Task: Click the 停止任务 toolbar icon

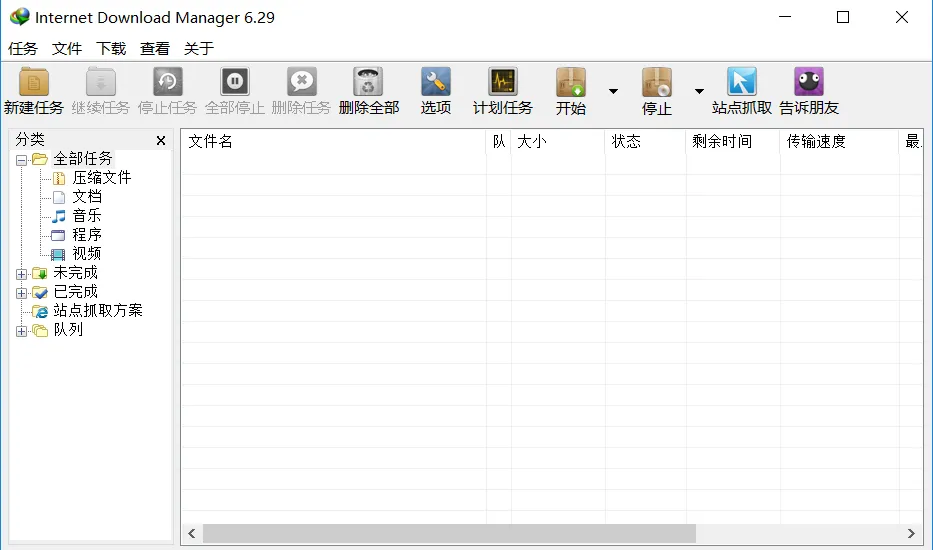Action: click(167, 82)
